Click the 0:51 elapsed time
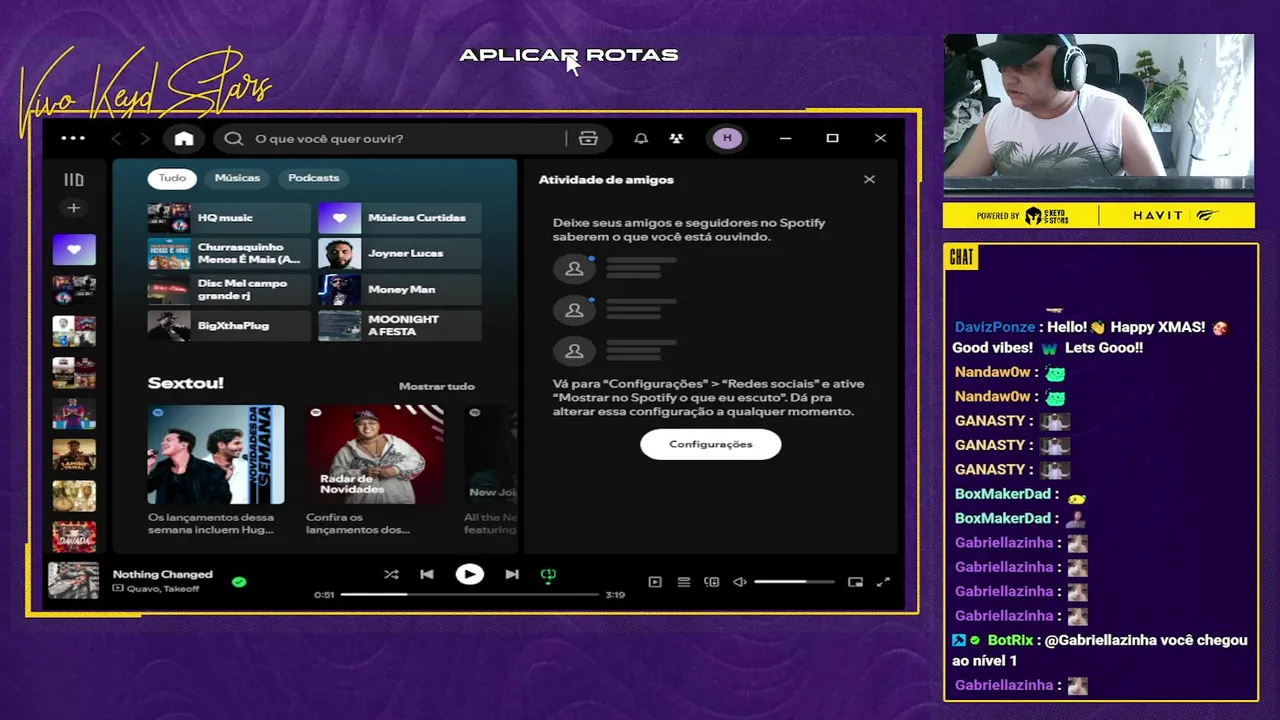This screenshot has width=1280, height=720. tap(324, 595)
